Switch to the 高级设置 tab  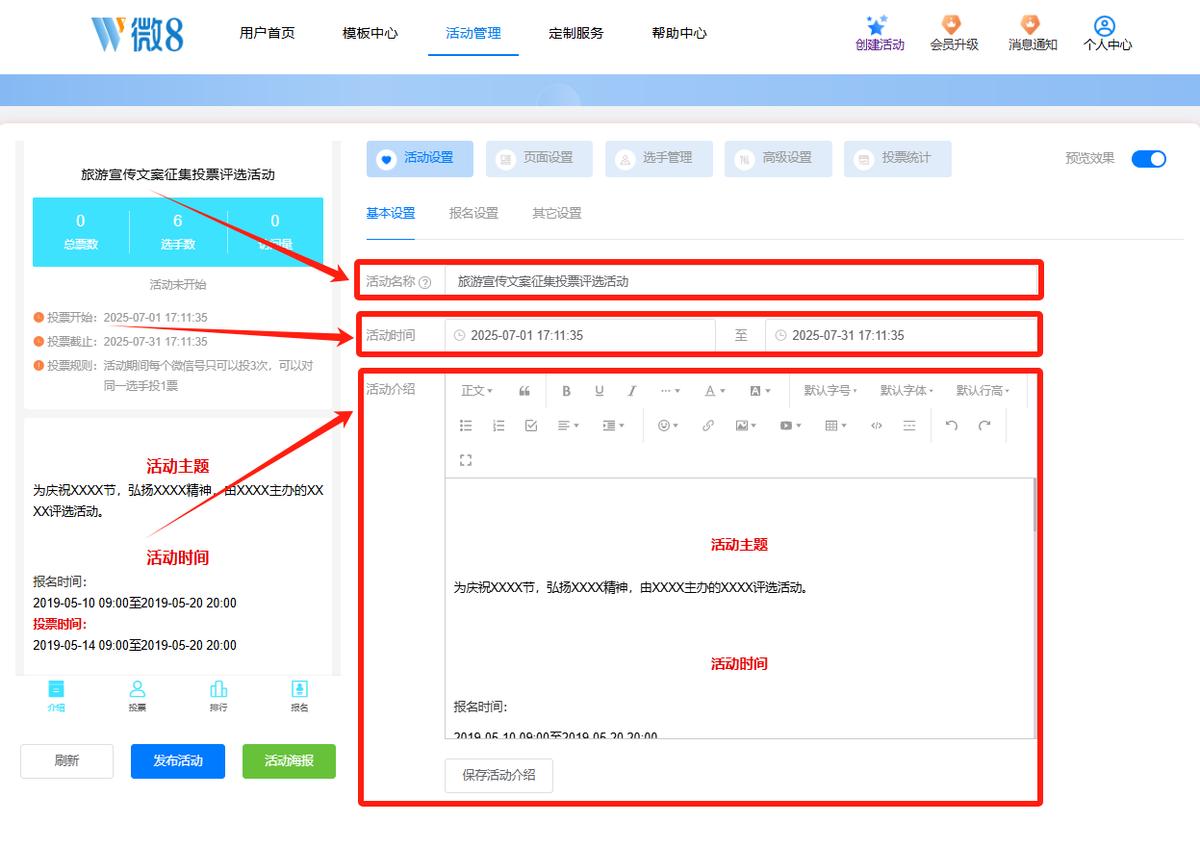778,158
